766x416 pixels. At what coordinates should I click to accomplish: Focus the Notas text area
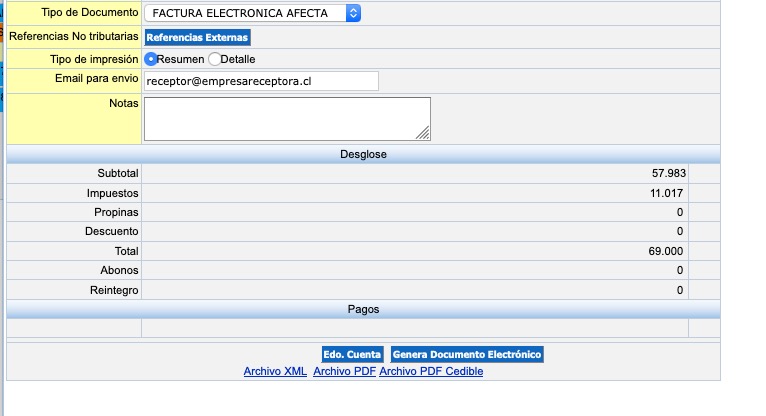point(286,118)
